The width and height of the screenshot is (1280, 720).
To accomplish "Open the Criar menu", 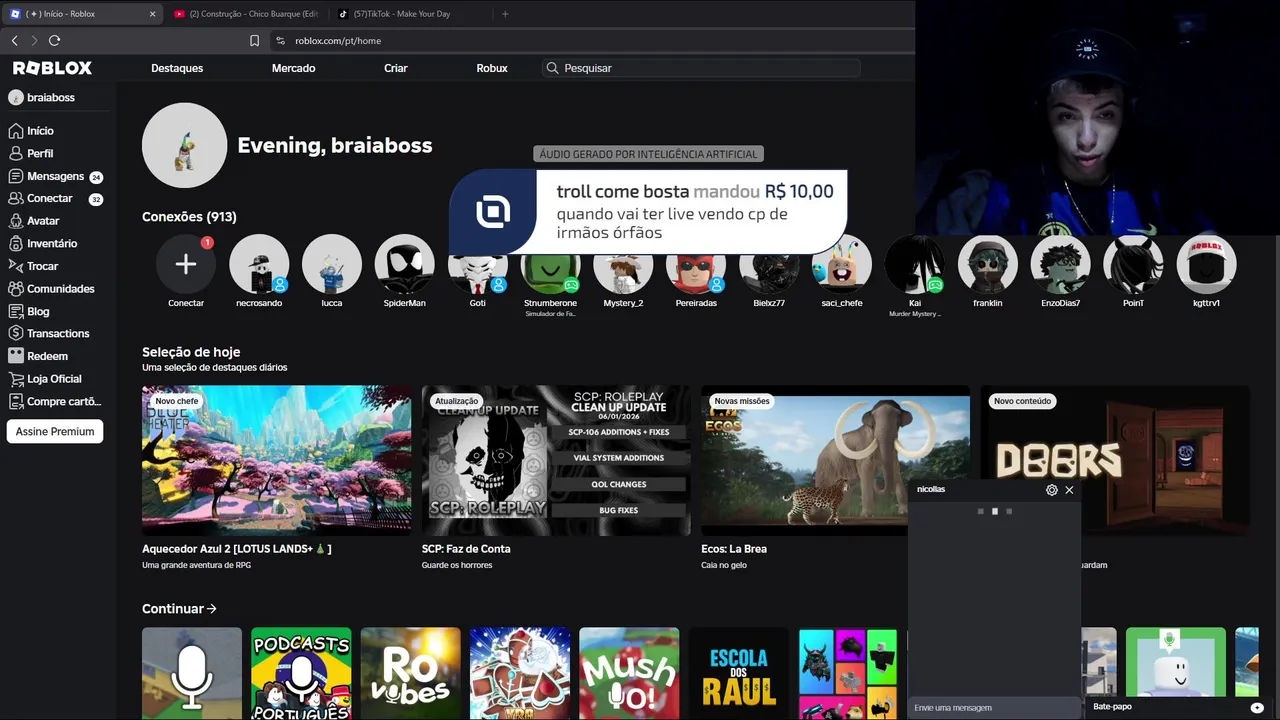I will tap(396, 68).
